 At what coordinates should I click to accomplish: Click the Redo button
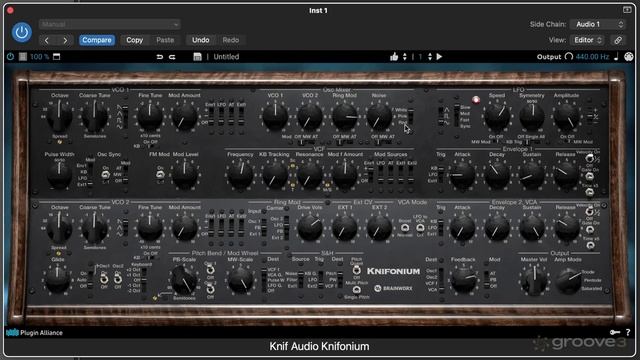231,40
